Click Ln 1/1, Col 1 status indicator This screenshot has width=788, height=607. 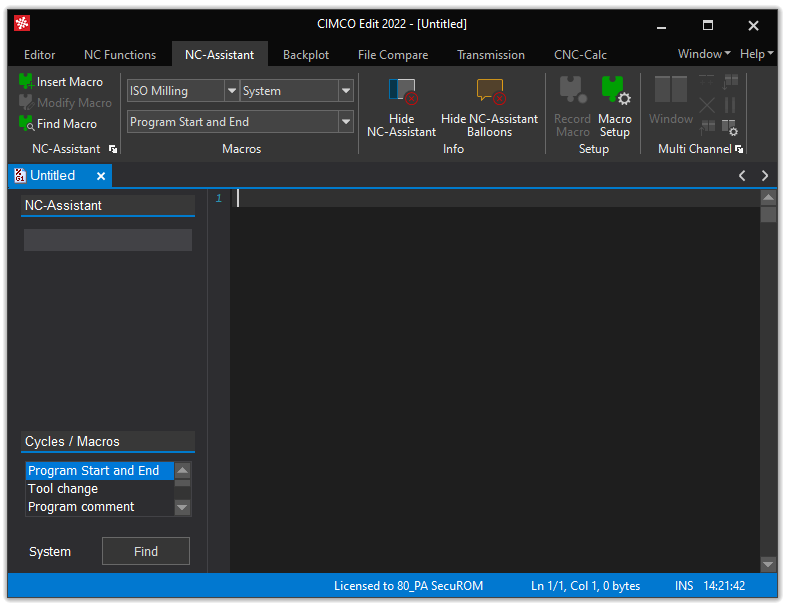pyautogui.click(x=585, y=586)
